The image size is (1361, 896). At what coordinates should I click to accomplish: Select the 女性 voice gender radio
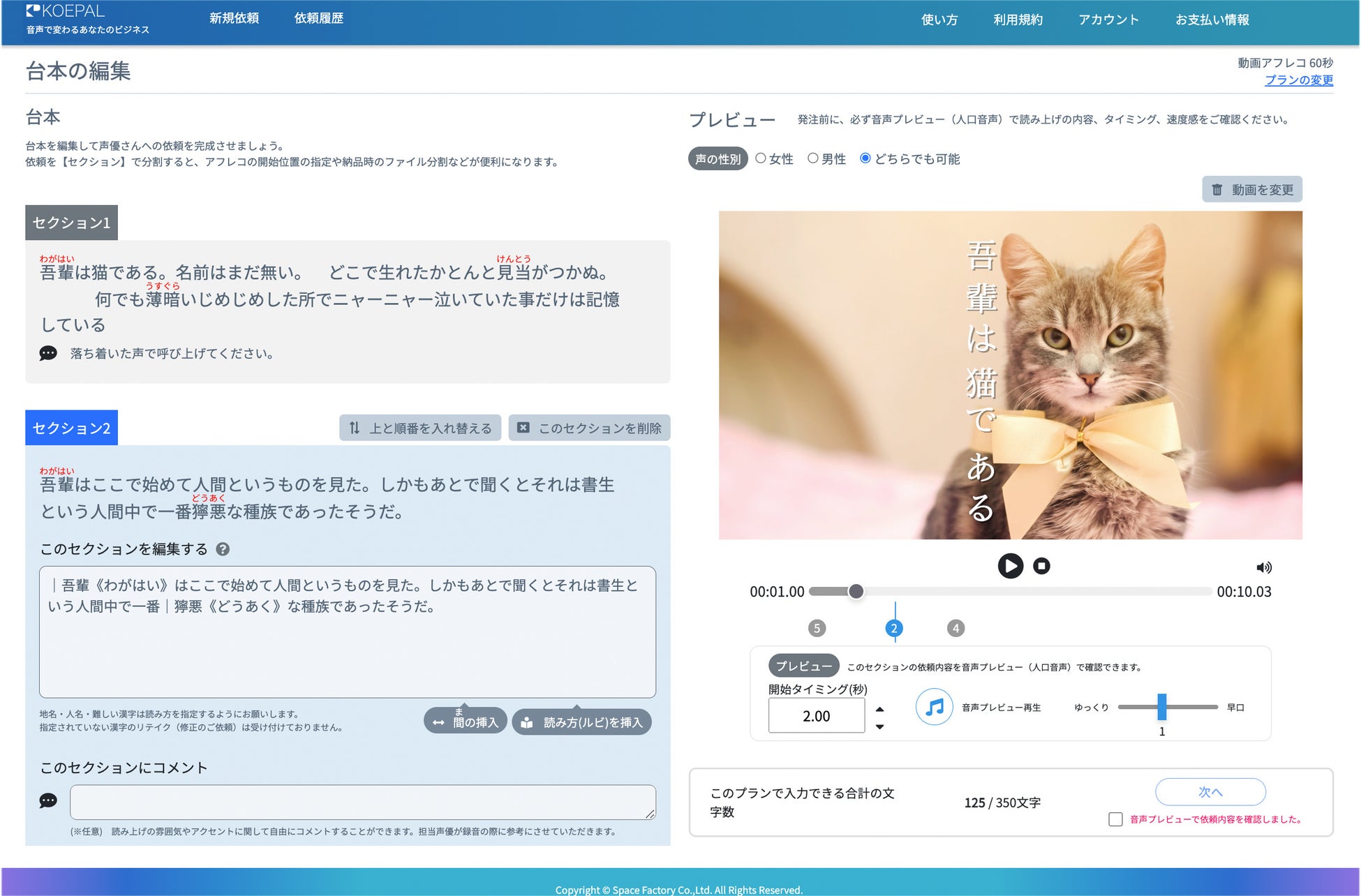(x=761, y=158)
